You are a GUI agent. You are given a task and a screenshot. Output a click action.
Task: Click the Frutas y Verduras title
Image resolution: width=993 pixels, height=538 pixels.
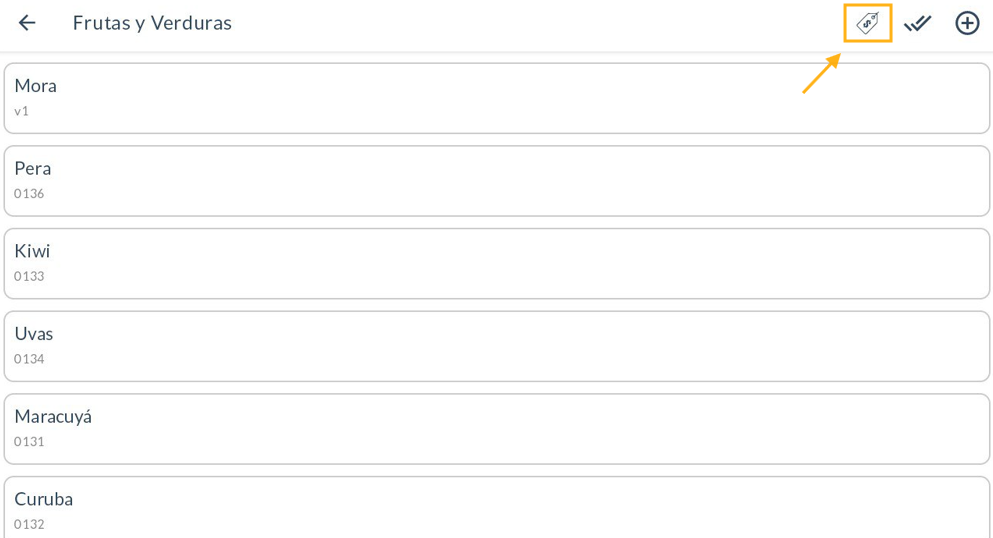(x=152, y=23)
